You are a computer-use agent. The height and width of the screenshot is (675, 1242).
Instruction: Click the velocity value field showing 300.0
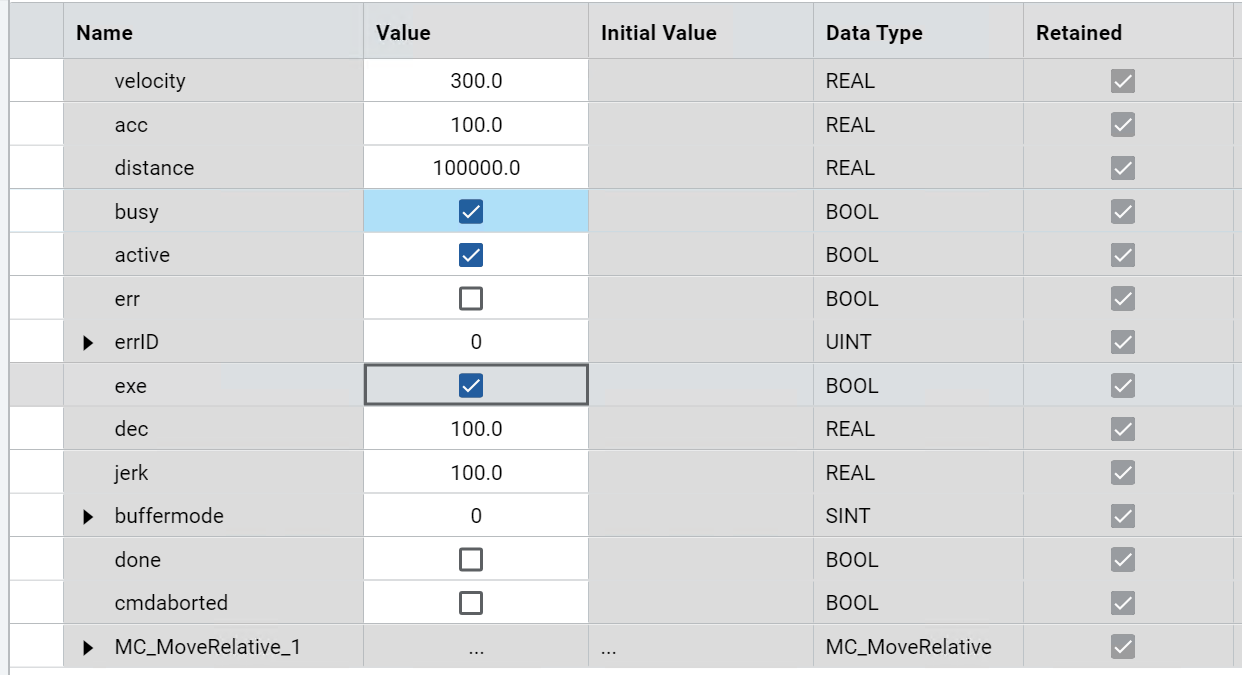(x=476, y=81)
